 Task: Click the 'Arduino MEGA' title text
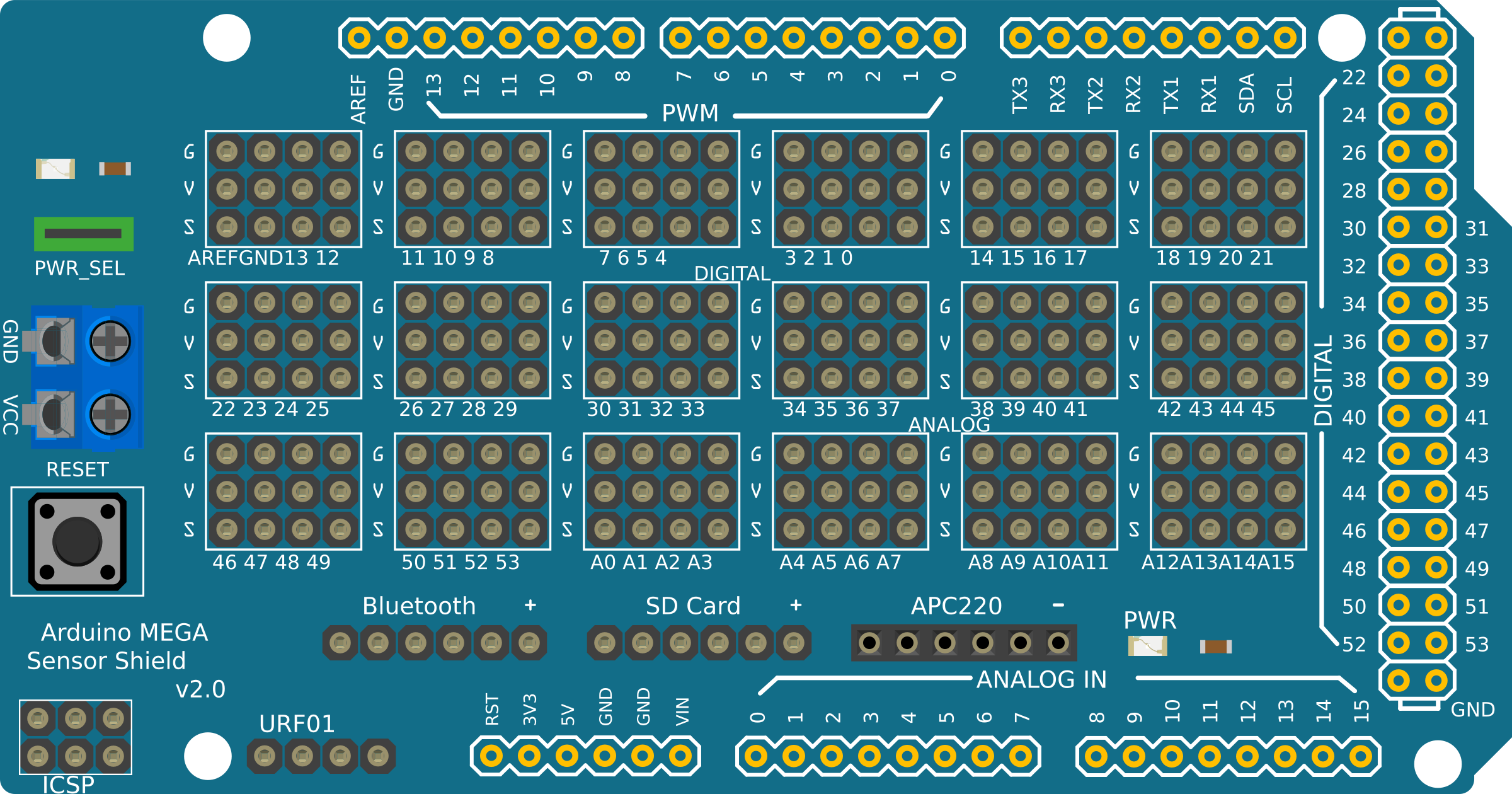pyautogui.click(x=125, y=633)
